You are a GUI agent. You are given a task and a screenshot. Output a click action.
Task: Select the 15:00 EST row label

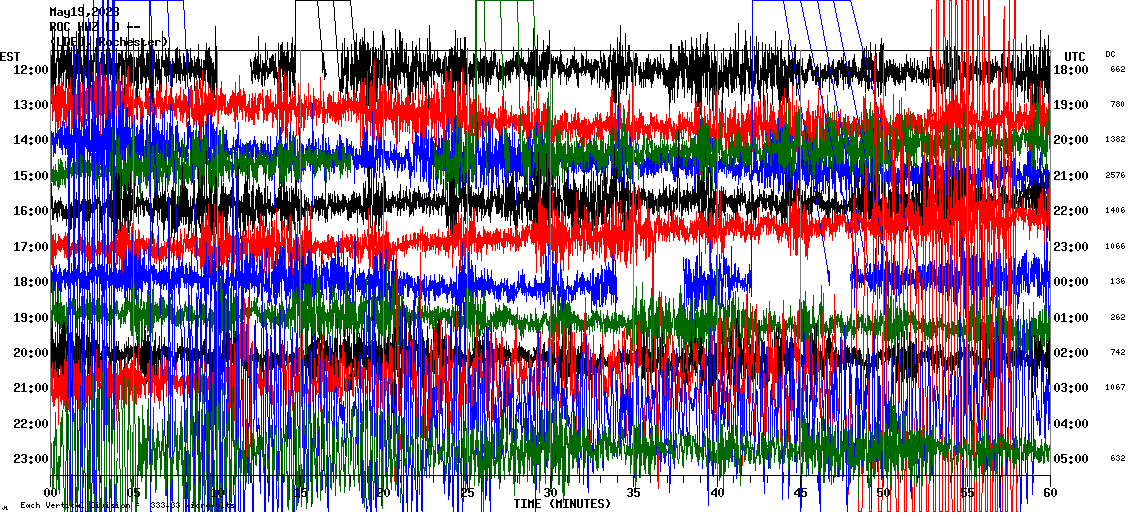tap(31, 176)
